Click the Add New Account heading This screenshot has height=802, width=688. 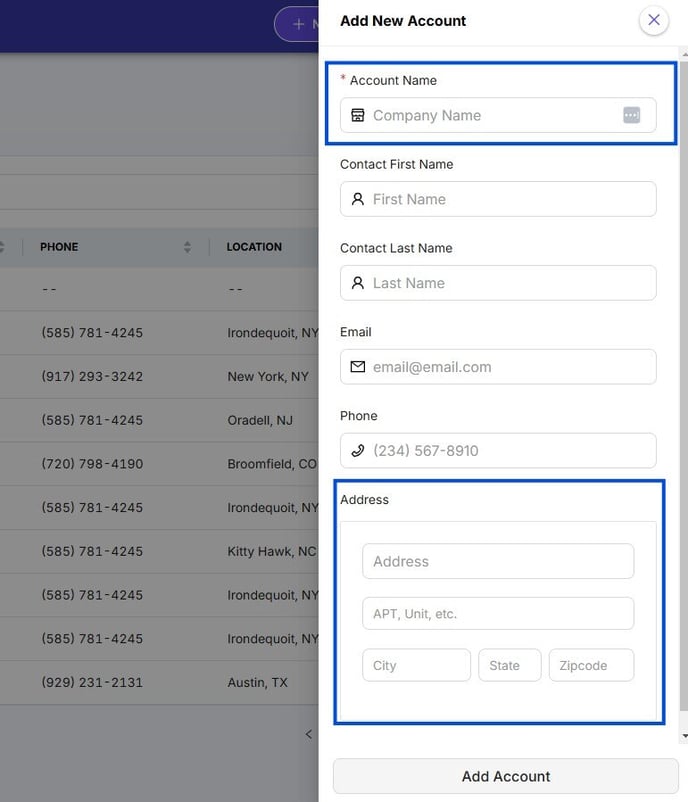click(403, 21)
